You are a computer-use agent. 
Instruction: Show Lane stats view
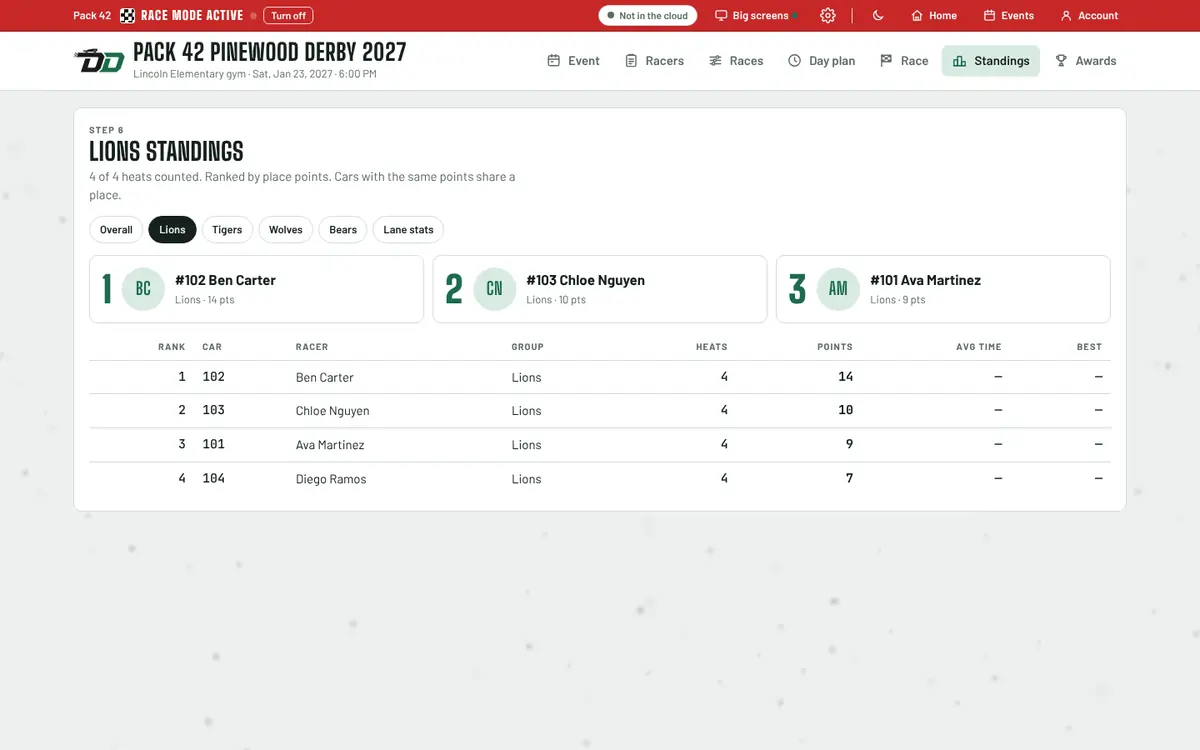click(x=408, y=230)
